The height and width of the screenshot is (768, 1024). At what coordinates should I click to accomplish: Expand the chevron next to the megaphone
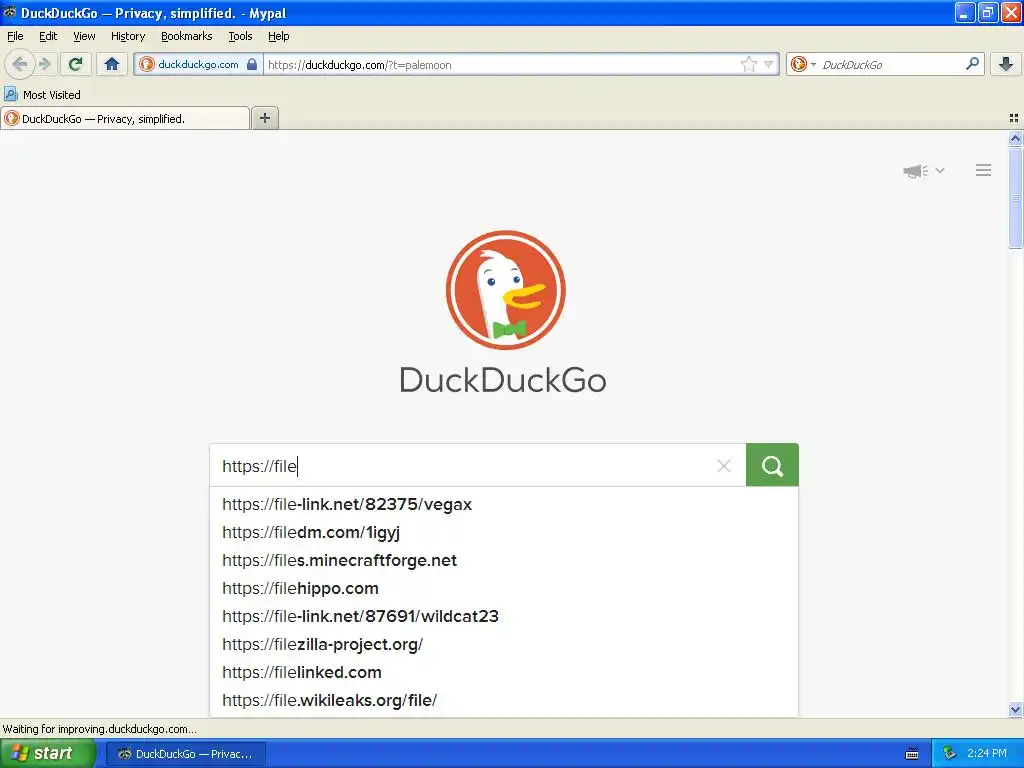pyautogui.click(x=940, y=170)
